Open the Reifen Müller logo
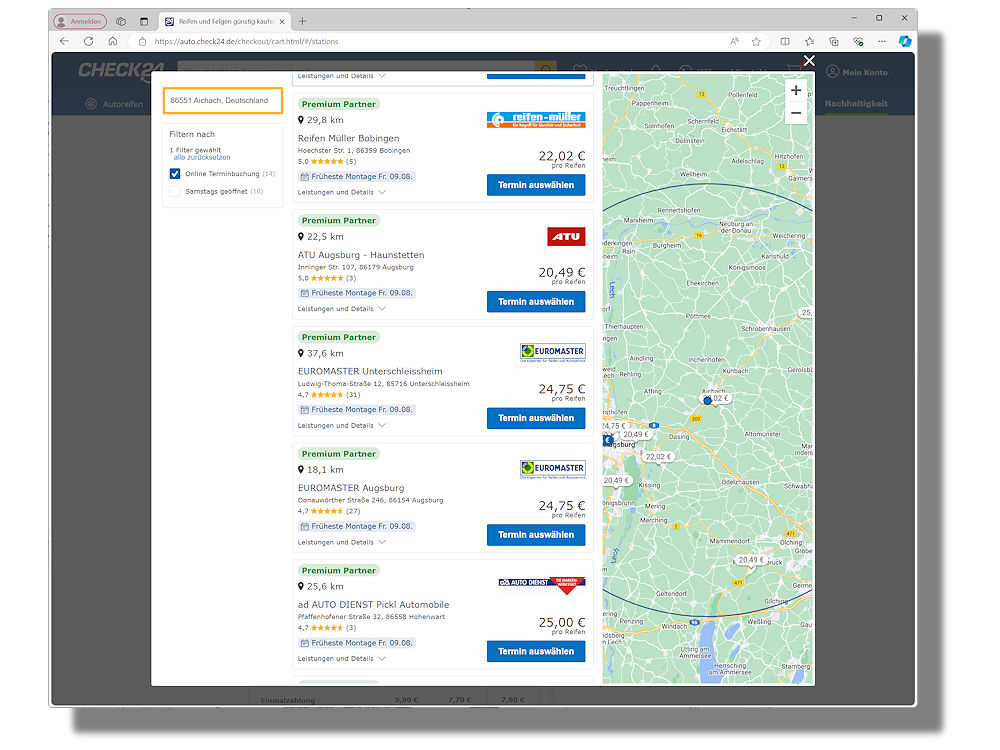This screenshot has width=1000, height=750. pyautogui.click(x=536, y=120)
